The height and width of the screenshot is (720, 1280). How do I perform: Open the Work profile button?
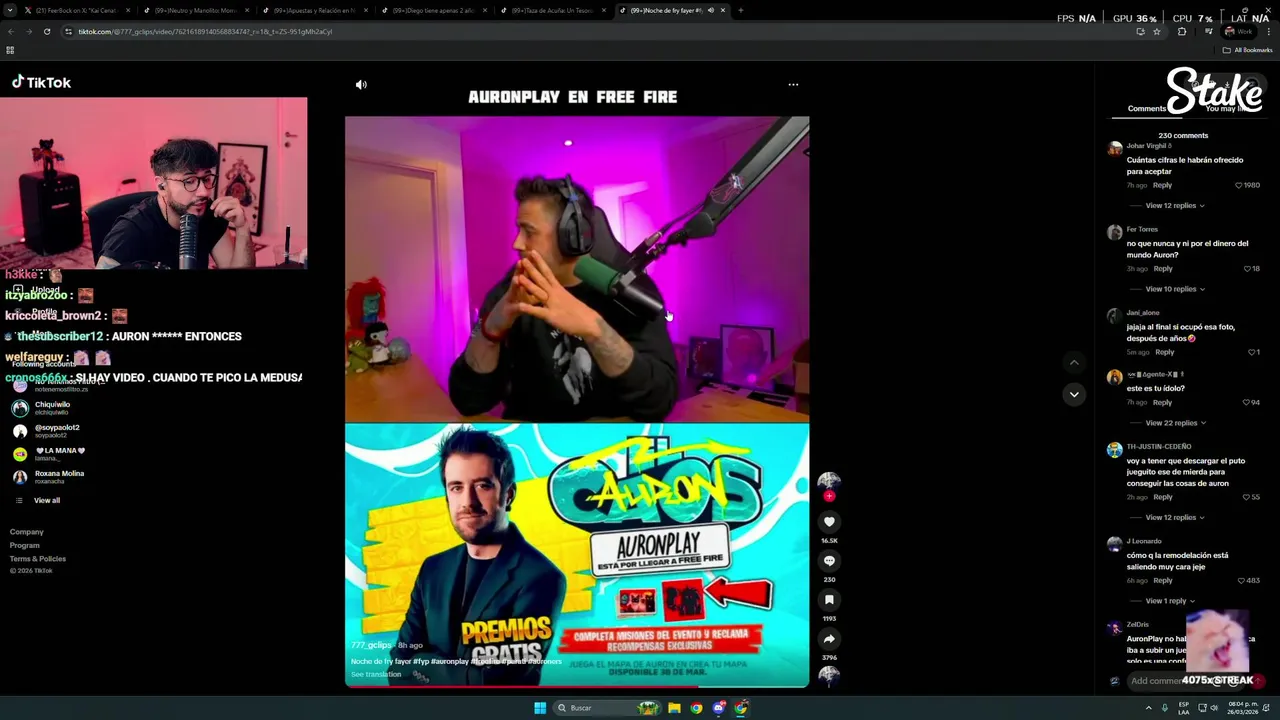coord(1238,31)
